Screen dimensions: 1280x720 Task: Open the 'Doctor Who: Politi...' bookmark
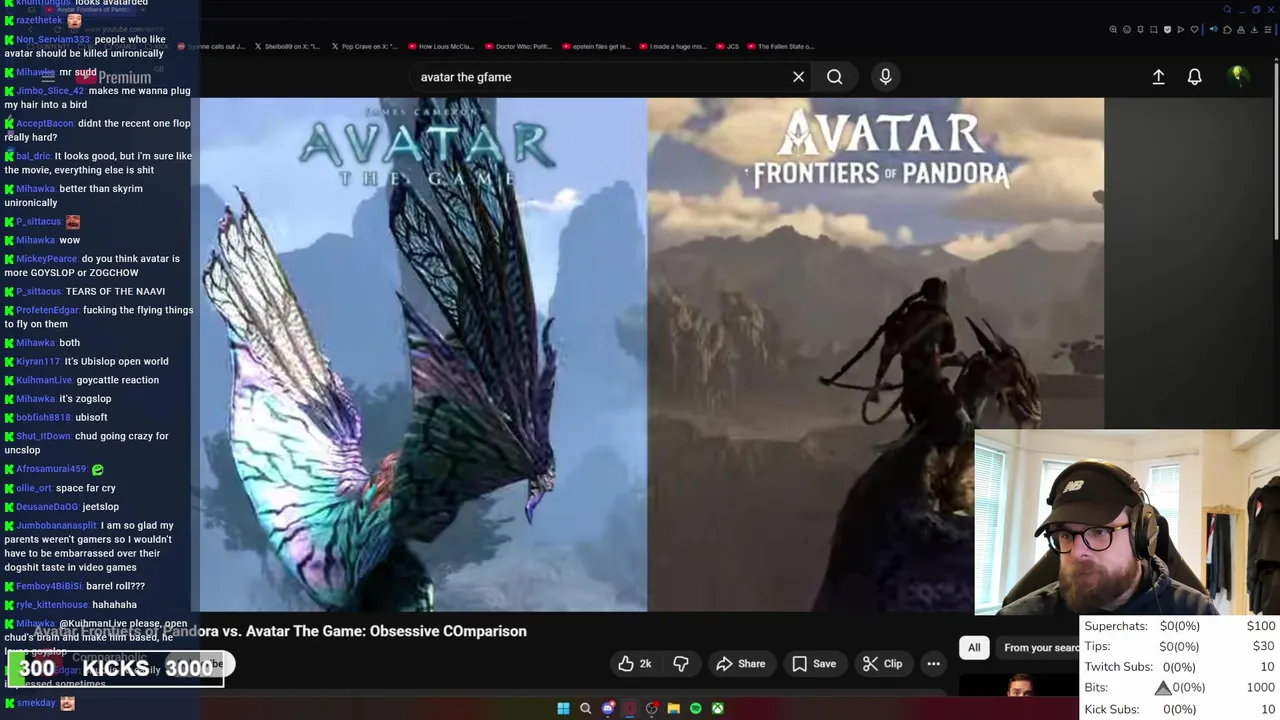click(516, 46)
